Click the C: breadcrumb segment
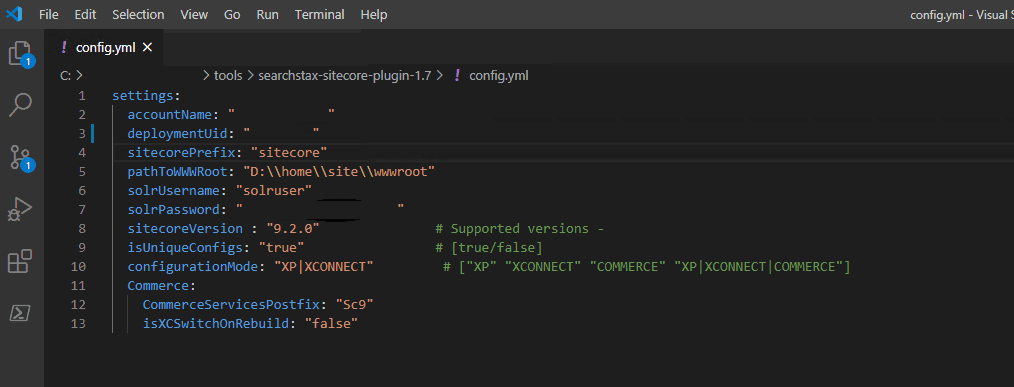The image size is (1014, 387). pyautogui.click(x=65, y=76)
